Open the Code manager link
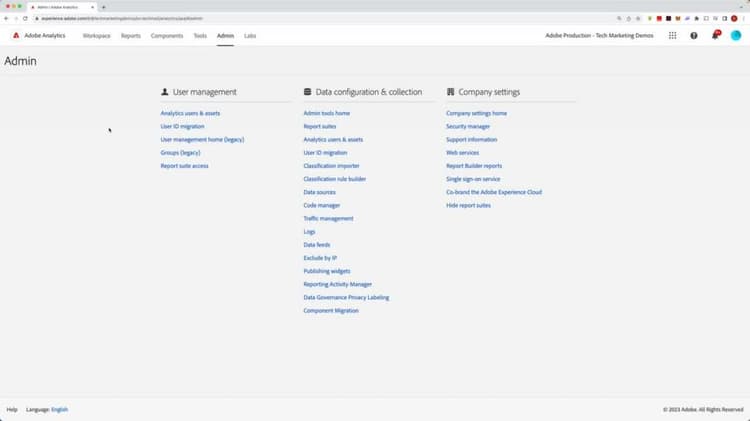This screenshot has height=421, width=750. 321,205
